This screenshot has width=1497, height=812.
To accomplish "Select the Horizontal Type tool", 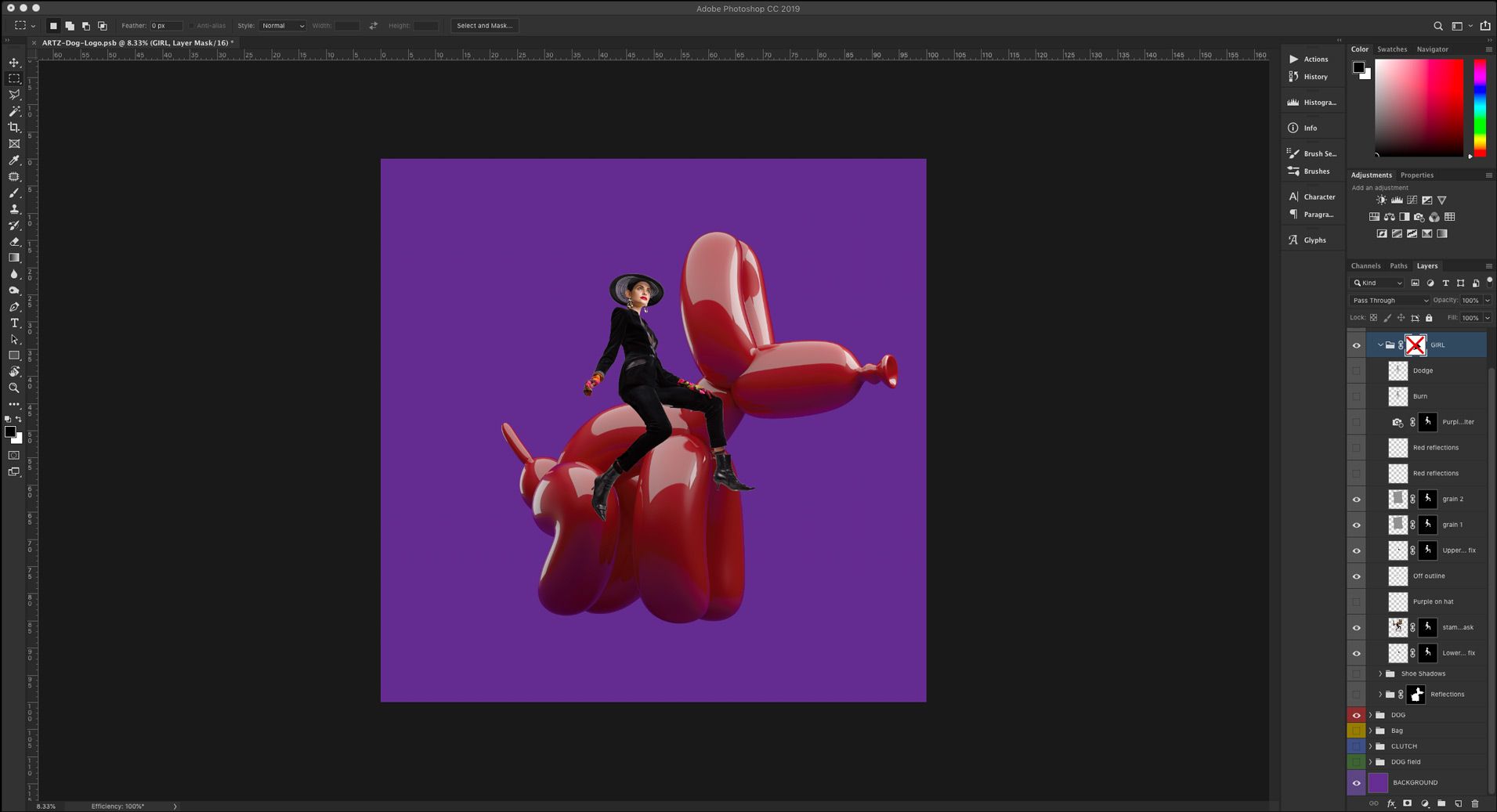I will click(x=14, y=323).
